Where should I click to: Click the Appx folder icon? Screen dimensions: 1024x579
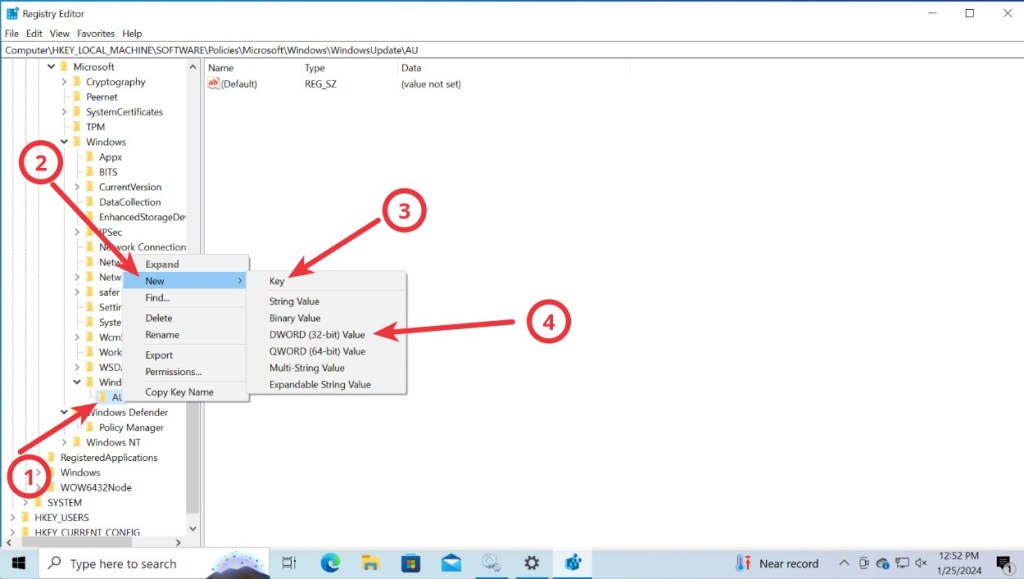(x=90, y=157)
